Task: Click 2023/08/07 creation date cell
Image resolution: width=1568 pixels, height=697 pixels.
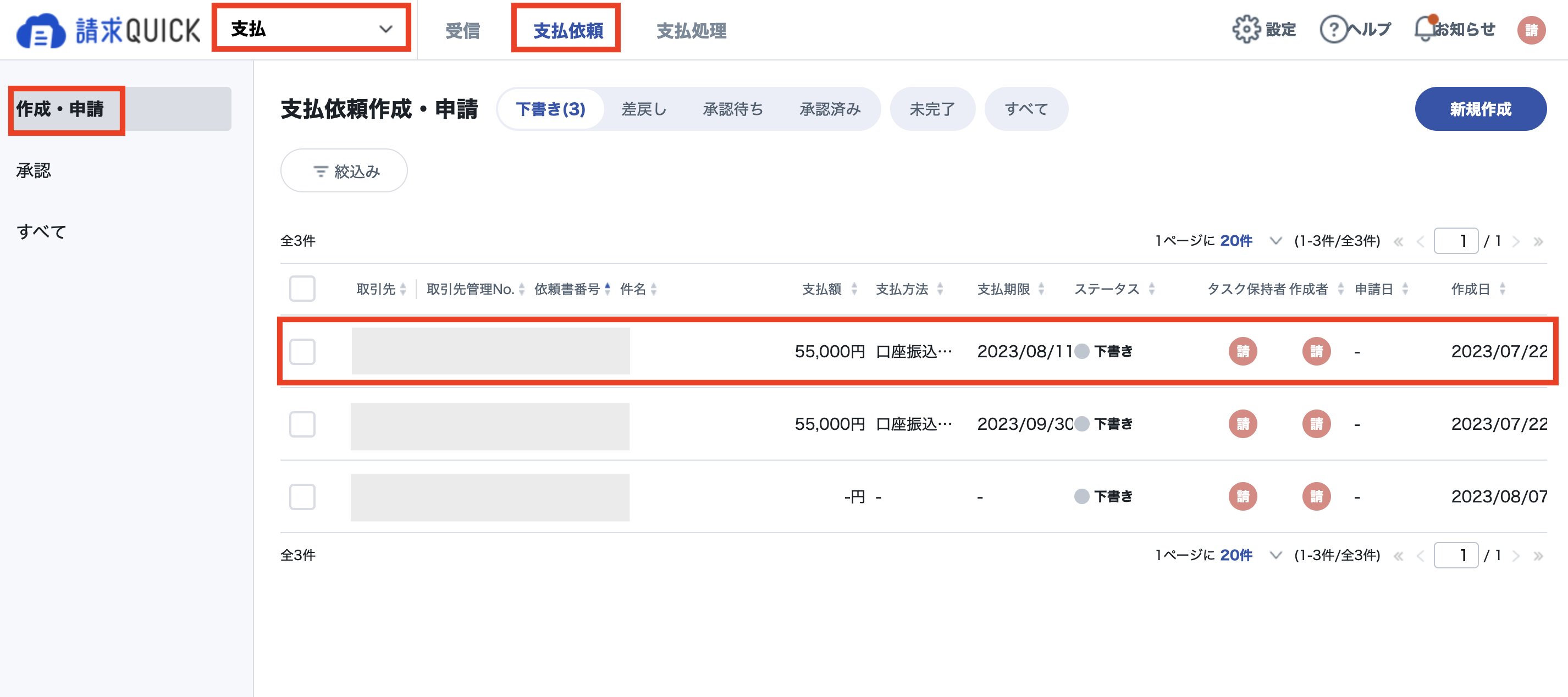Action: click(1499, 496)
